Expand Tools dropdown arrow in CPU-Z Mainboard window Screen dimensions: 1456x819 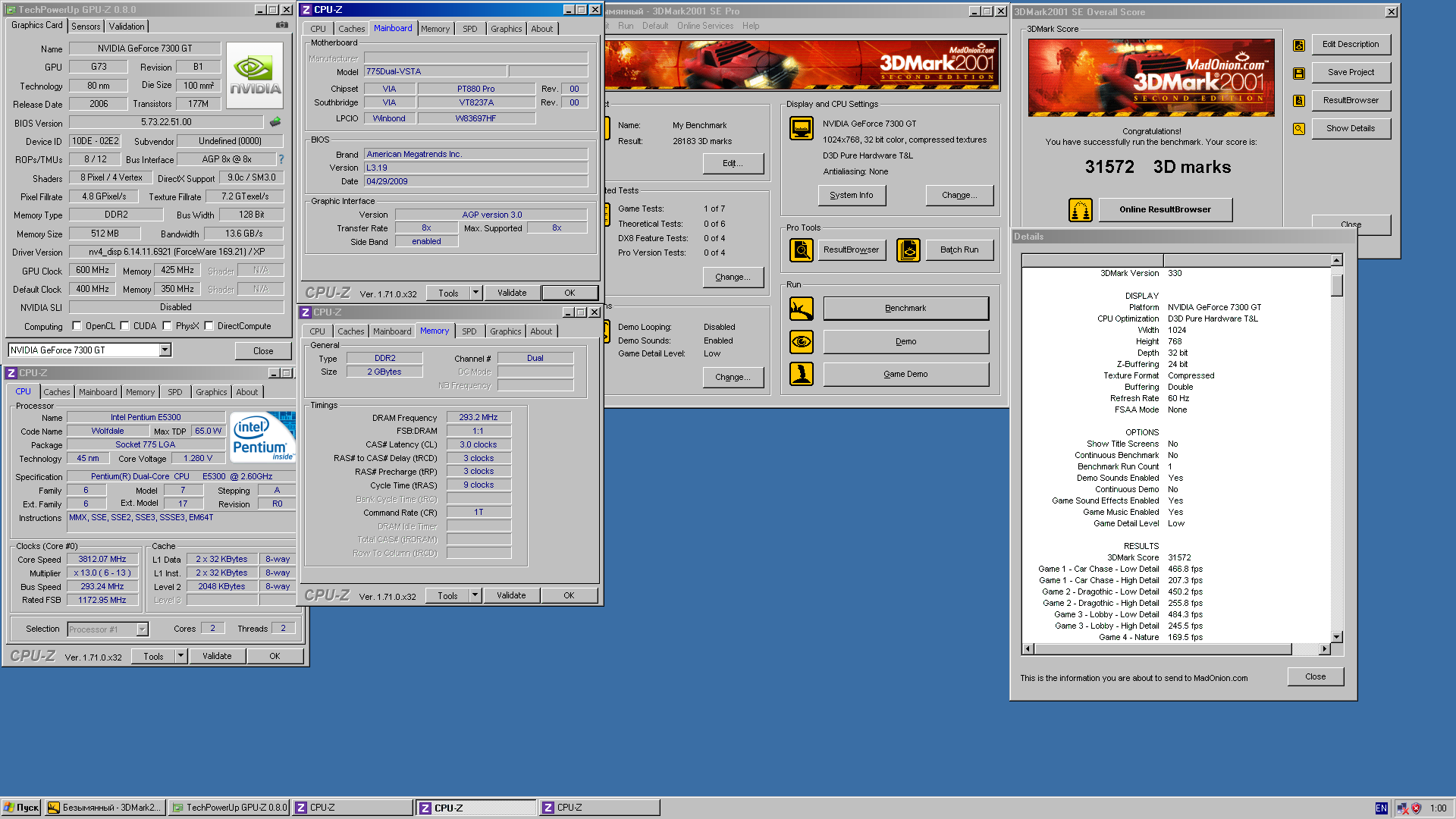tap(475, 293)
